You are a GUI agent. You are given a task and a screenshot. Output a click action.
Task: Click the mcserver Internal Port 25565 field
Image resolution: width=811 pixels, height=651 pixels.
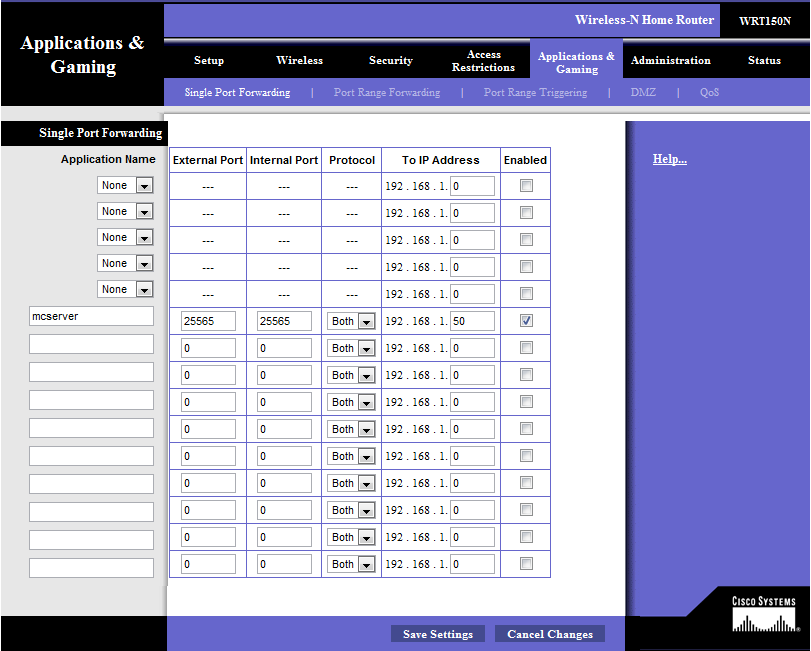284,321
